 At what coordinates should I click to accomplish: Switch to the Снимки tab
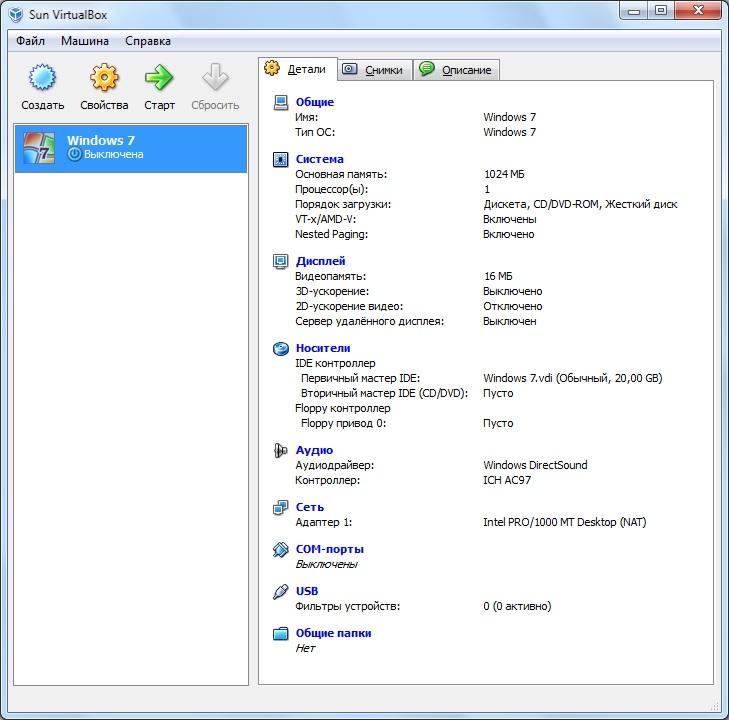coord(374,70)
